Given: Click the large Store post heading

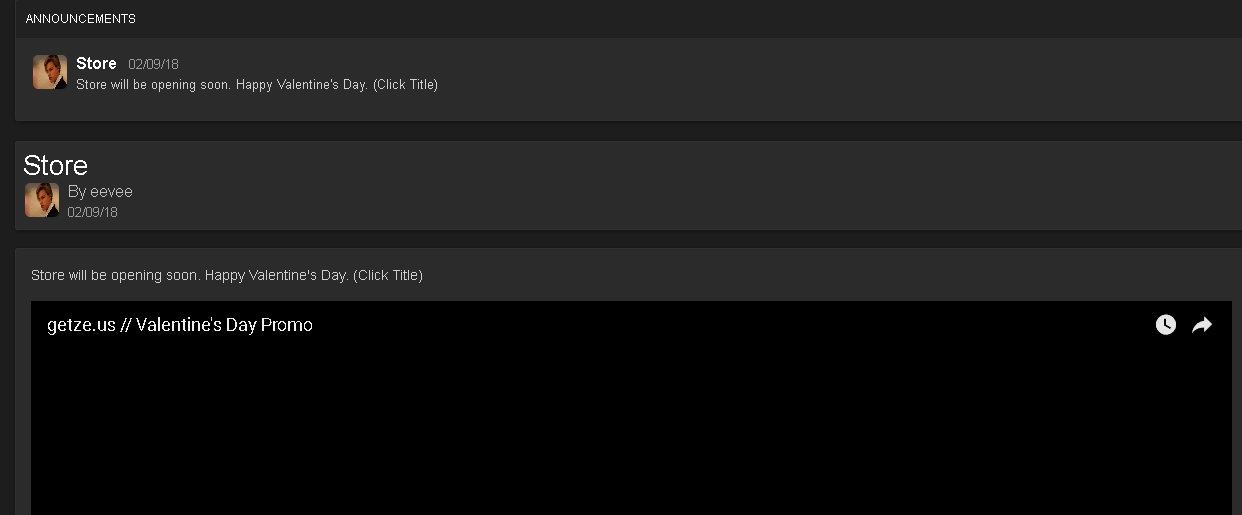Looking at the screenshot, I should (x=56, y=165).
